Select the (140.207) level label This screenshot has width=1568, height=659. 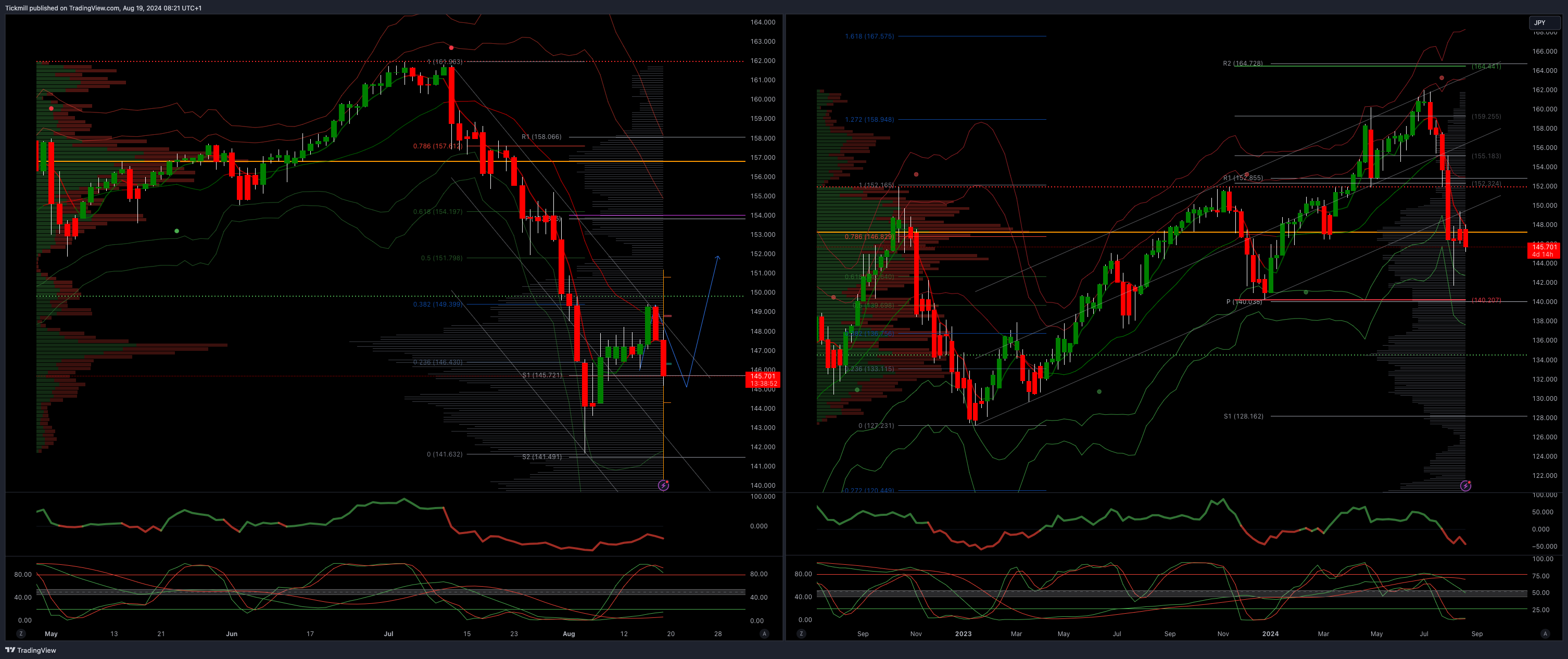pyautogui.click(x=1486, y=300)
